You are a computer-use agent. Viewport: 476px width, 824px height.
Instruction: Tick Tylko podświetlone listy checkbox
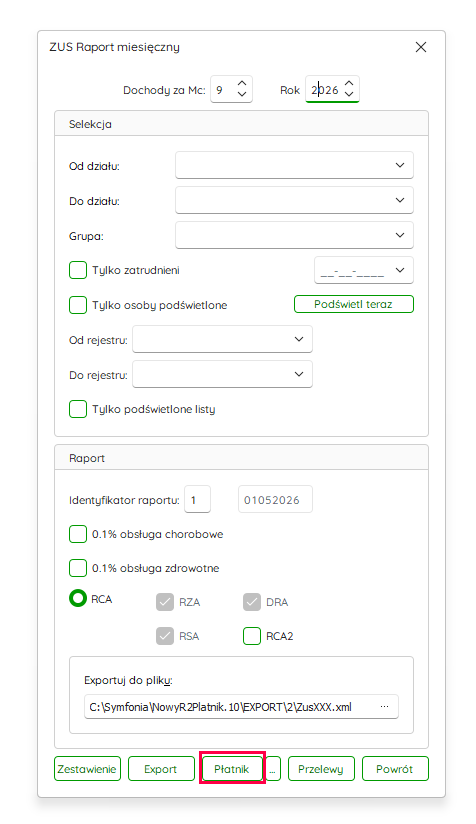tap(78, 409)
